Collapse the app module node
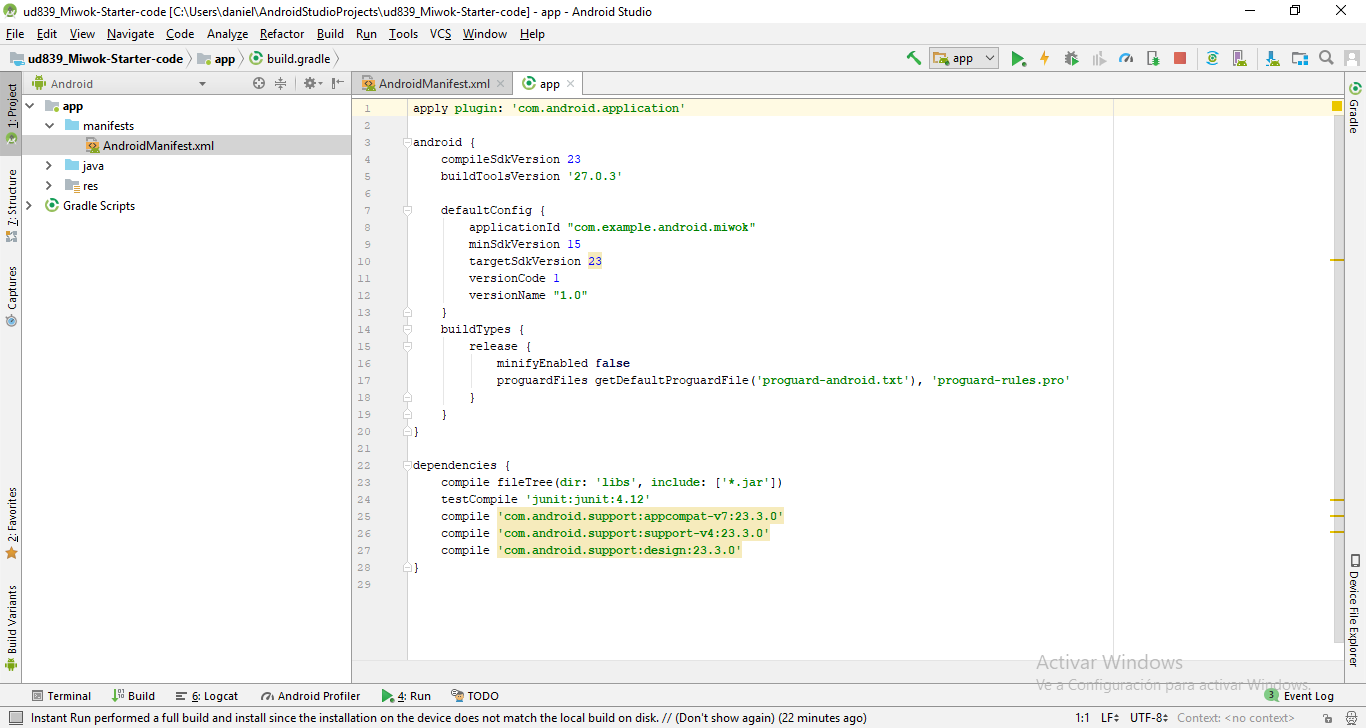 pos(30,106)
